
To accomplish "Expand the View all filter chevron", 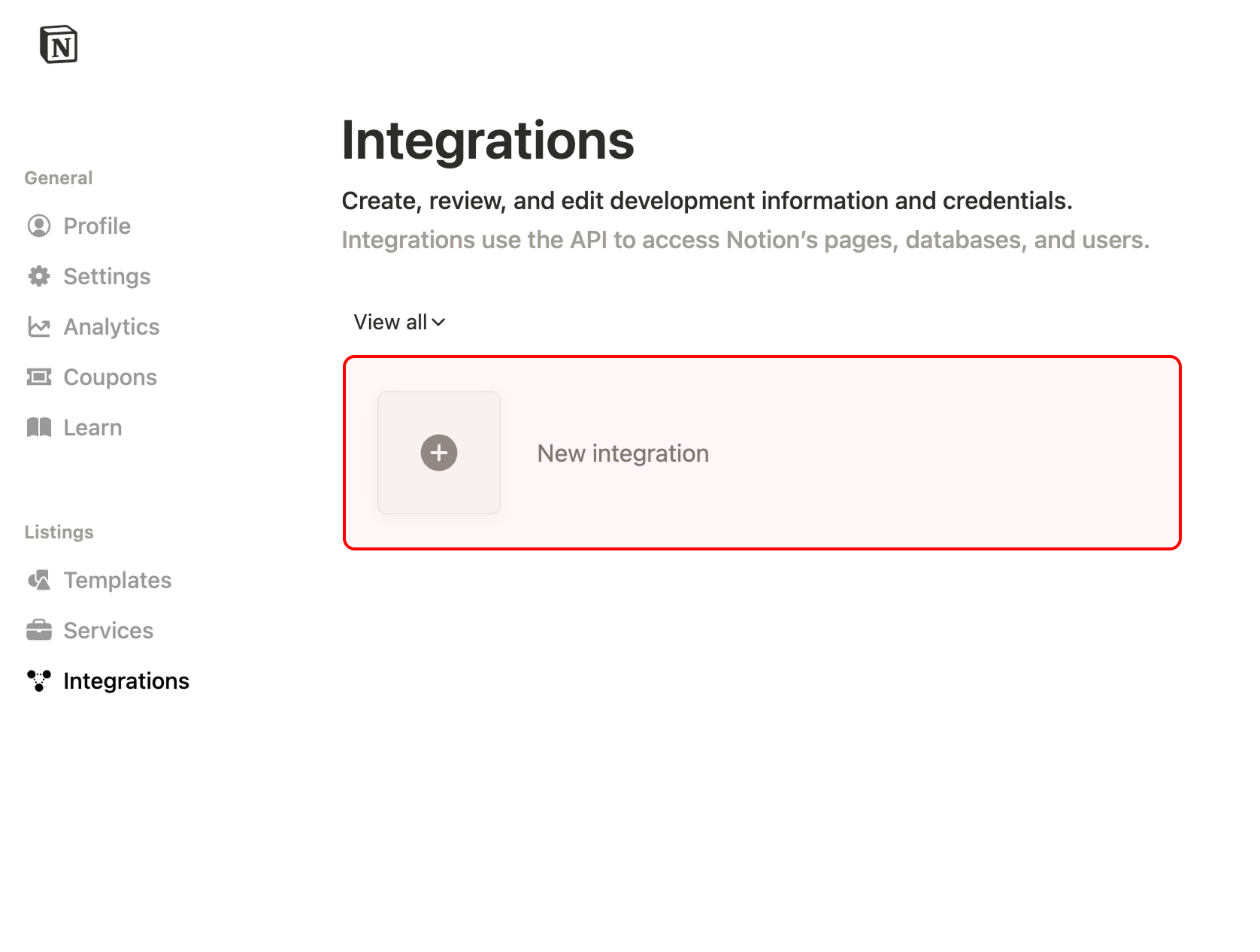I will pyautogui.click(x=440, y=322).
